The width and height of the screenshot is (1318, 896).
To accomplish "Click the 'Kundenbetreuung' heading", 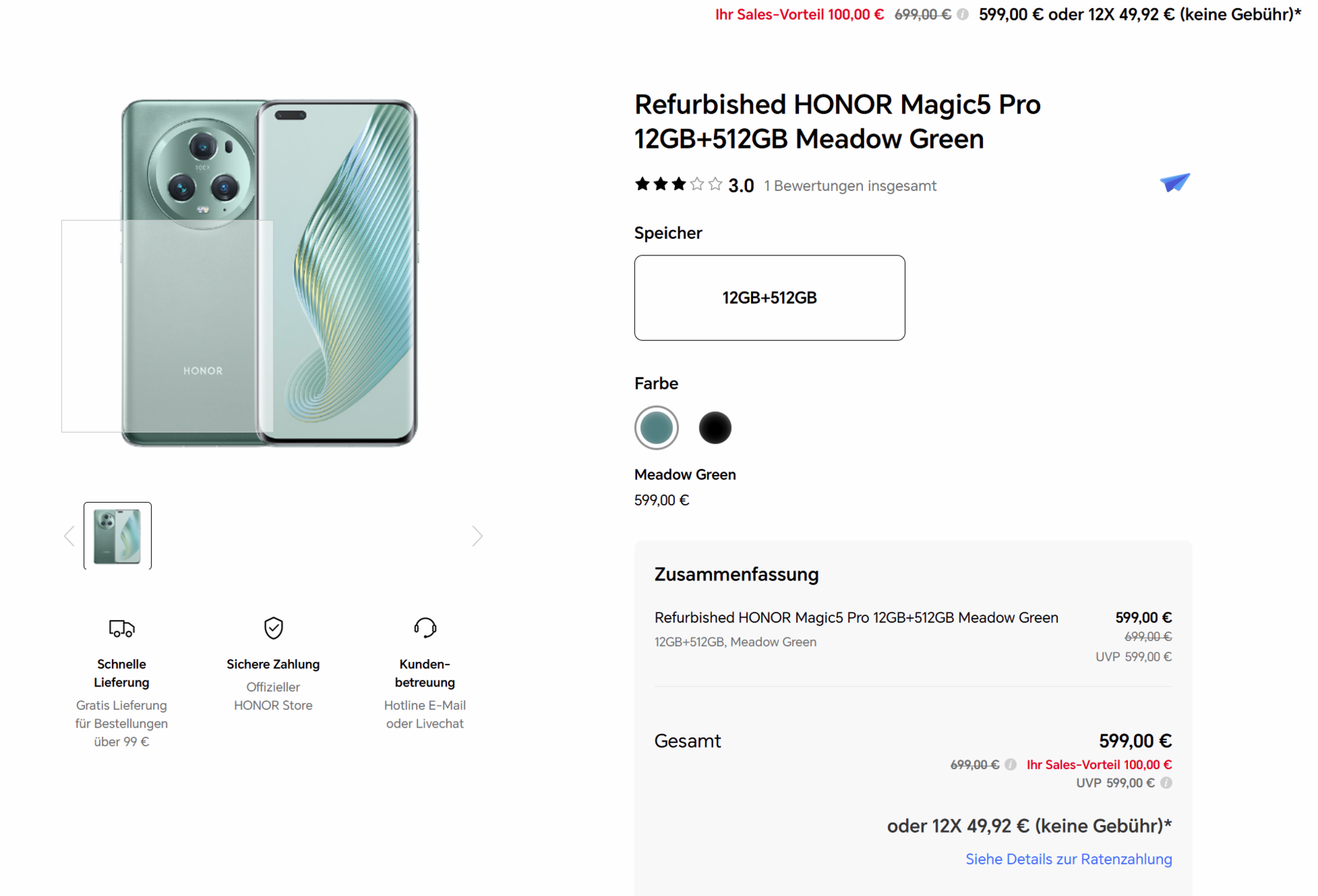I will click(x=425, y=674).
